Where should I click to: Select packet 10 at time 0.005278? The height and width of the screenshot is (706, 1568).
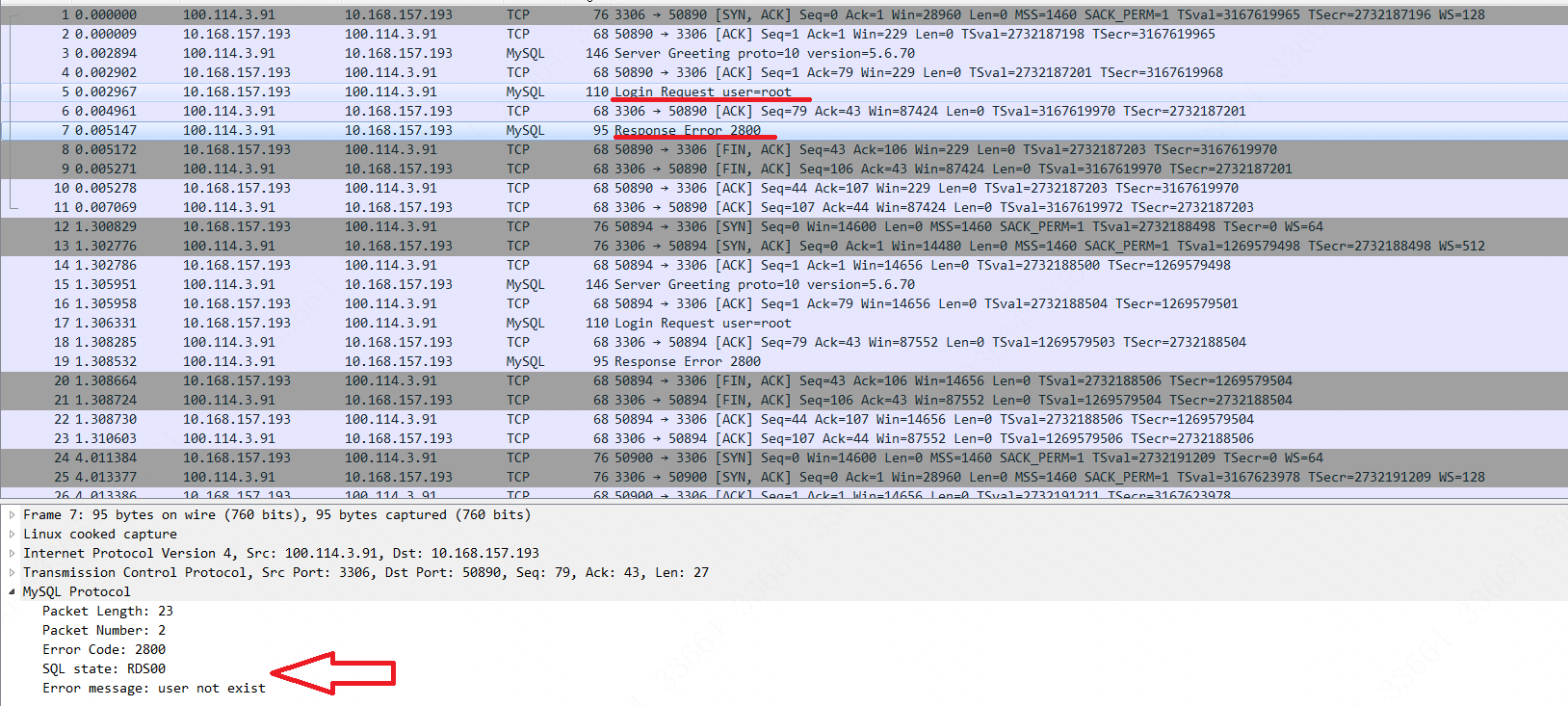click(784, 188)
